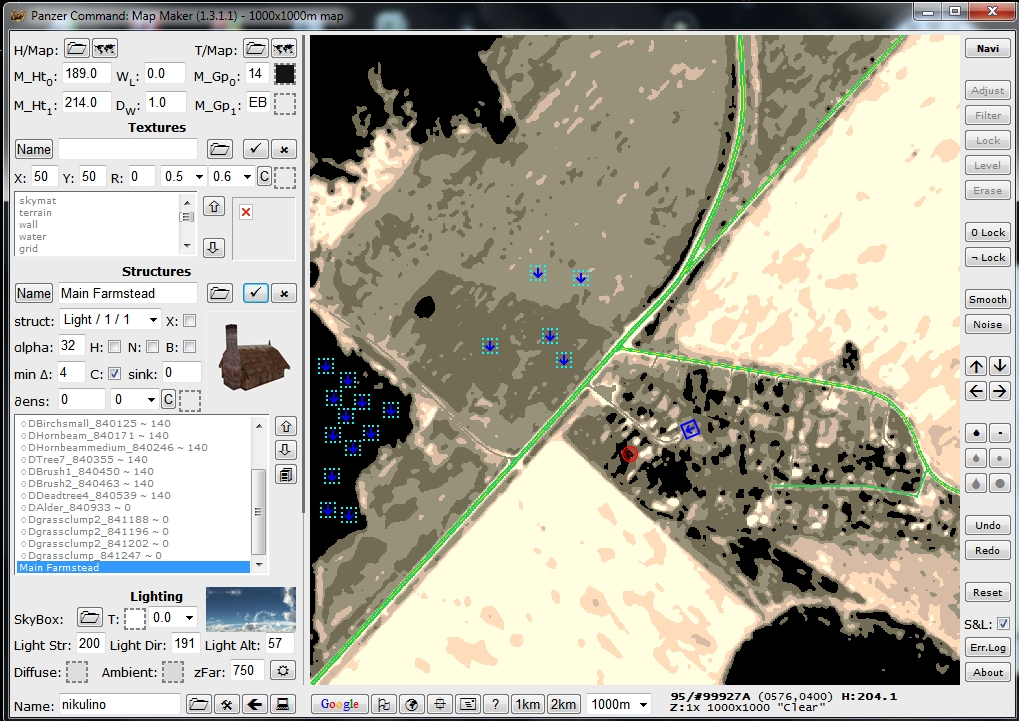Click the left arrow button beside map name
Viewport: 1019px width, 721px height.
pyautogui.click(x=255, y=704)
